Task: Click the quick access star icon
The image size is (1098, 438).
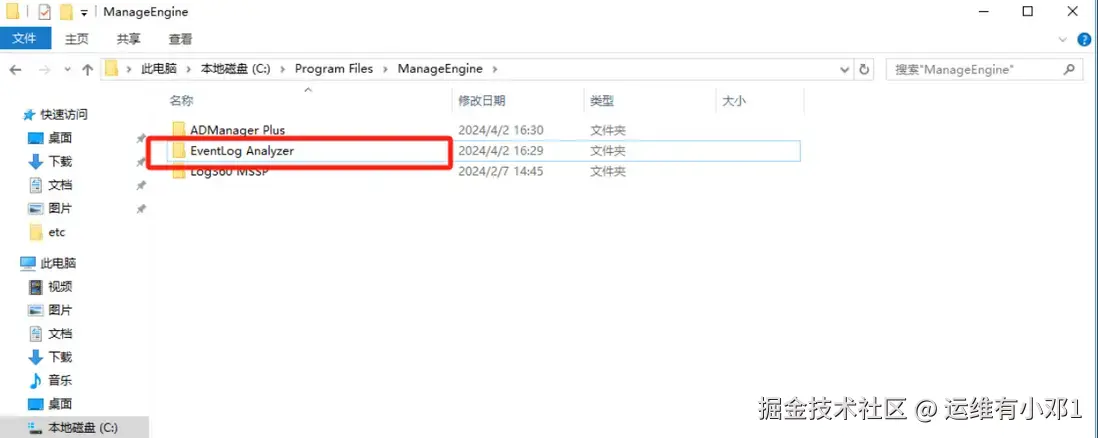Action: [29, 114]
